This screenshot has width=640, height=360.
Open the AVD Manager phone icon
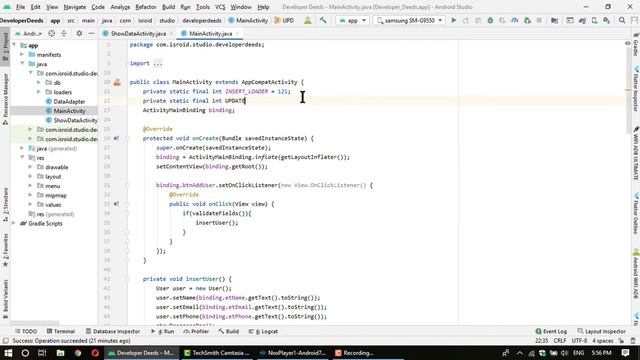(595, 20)
